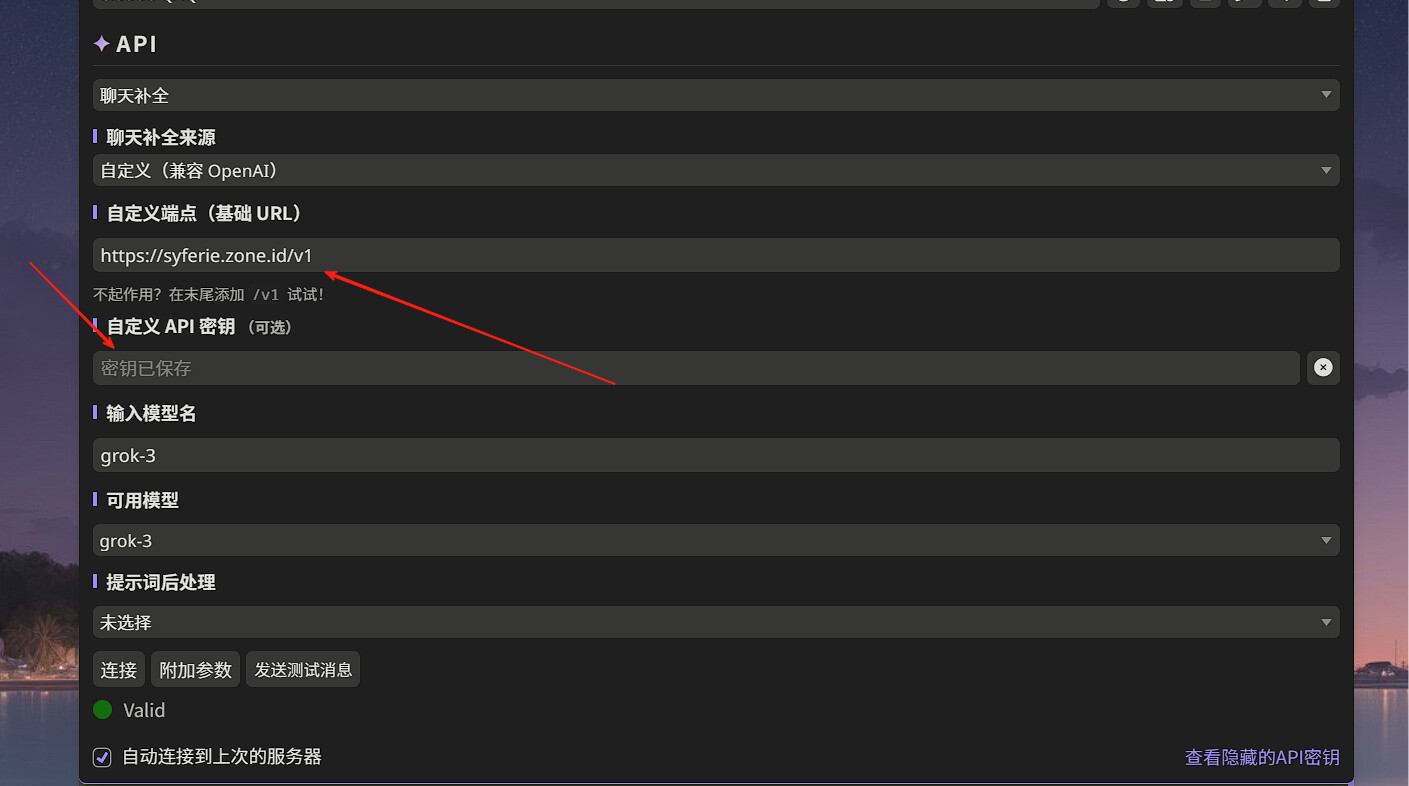This screenshot has width=1409, height=786.
Task: Focus the 输入模型名 field containing grok-3
Action: click(715, 455)
